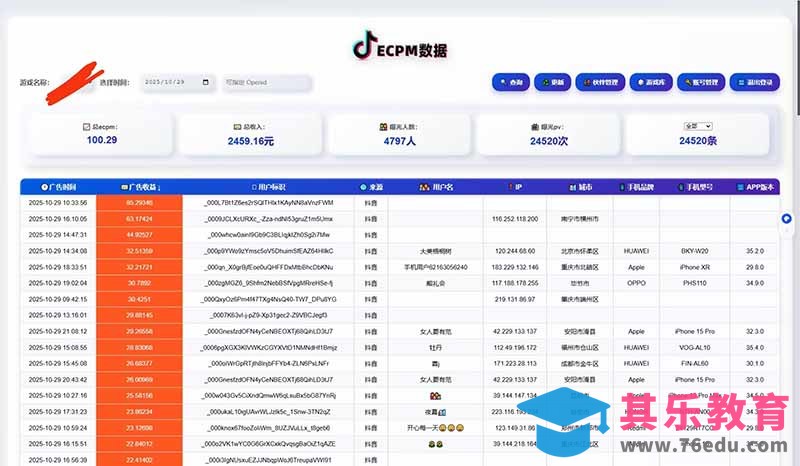The image size is (800, 466).
Task: Click IP address 112.49.196.172
Action: coord(515,348)
